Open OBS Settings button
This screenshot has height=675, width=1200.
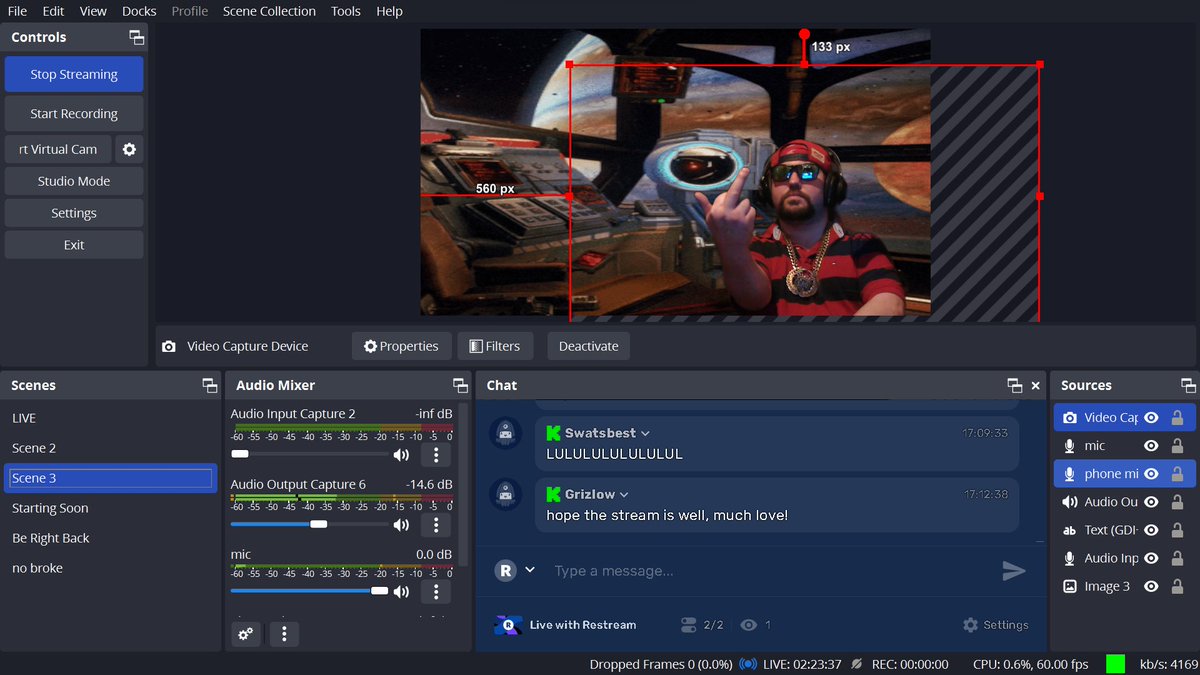point(74,213)
